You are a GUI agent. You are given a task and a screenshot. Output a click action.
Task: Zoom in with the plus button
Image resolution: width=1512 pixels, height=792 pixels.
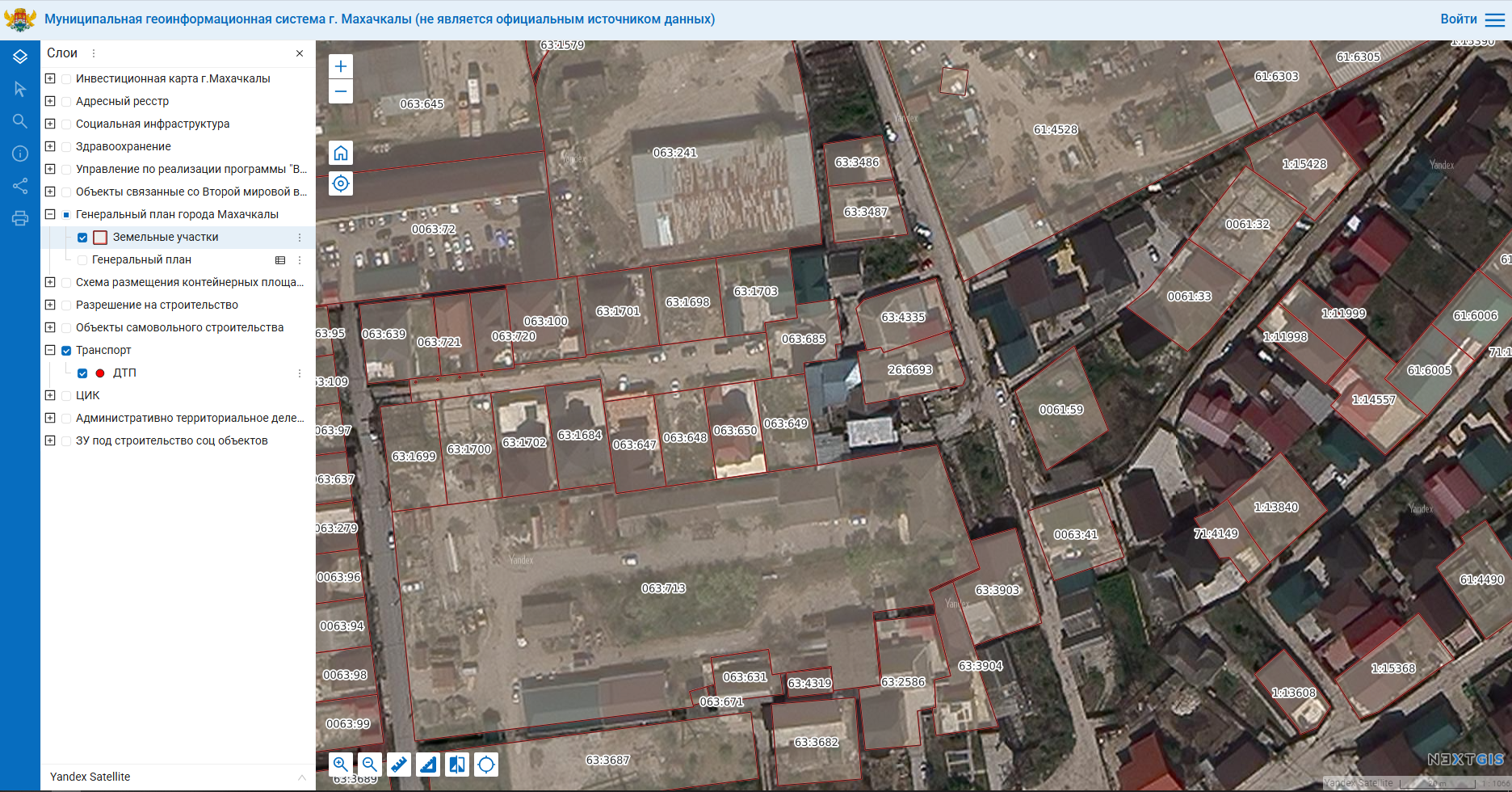point(341,66)
